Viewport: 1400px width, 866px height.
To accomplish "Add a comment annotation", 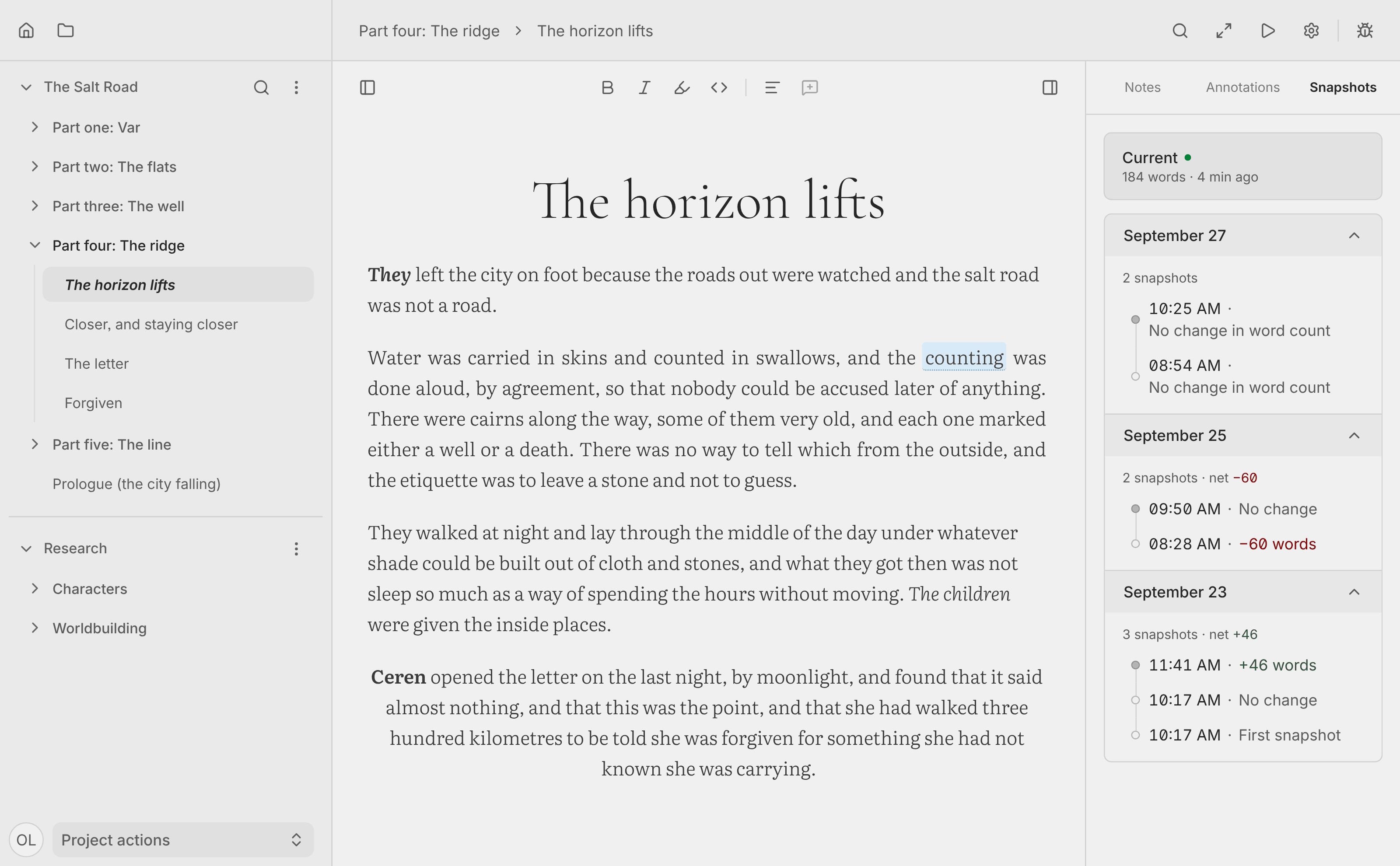I will pos(810,87).
